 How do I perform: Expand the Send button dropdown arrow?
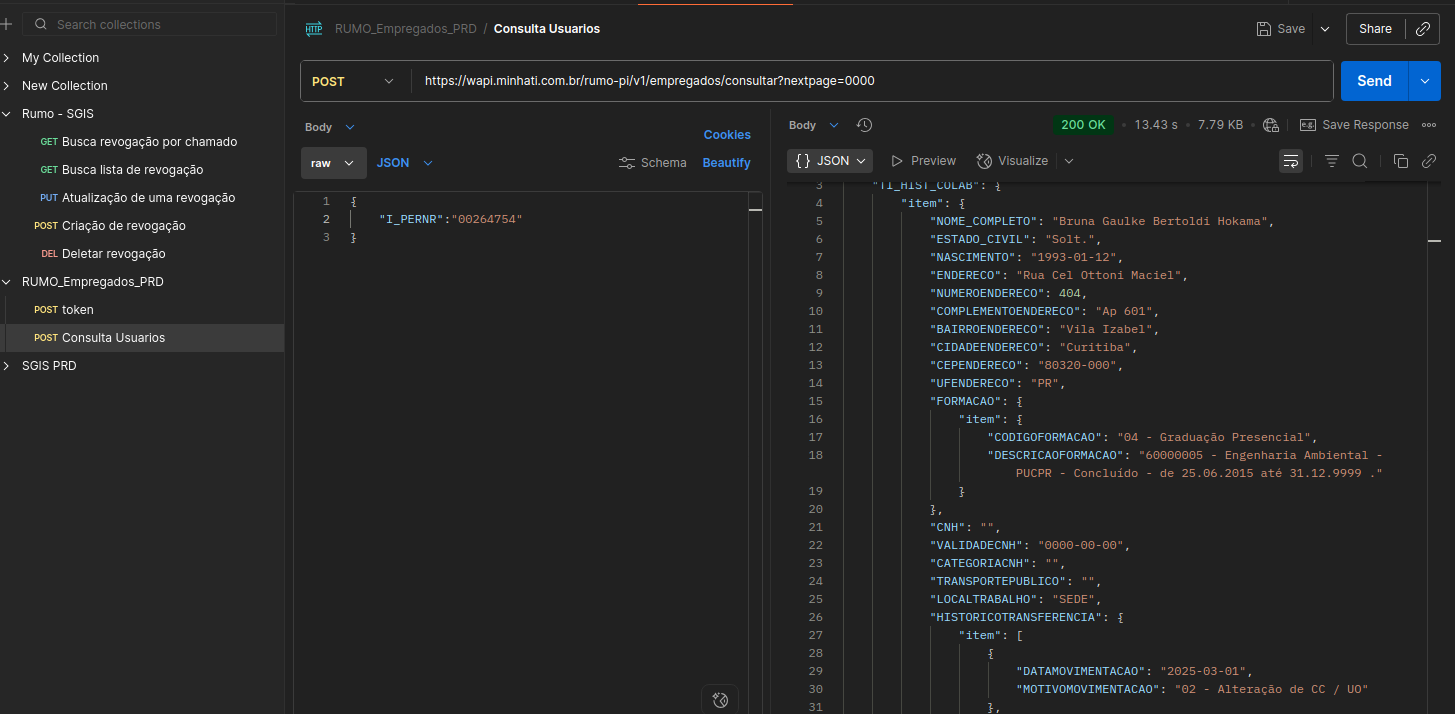[1424, 81]
